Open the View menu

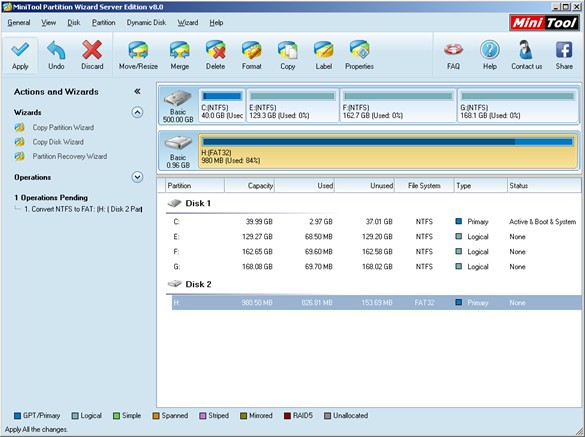[49, 23]
